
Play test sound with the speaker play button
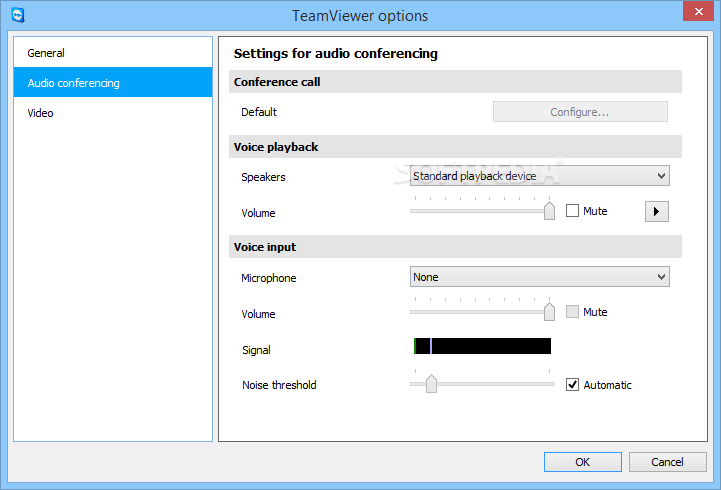coord(656,211)
